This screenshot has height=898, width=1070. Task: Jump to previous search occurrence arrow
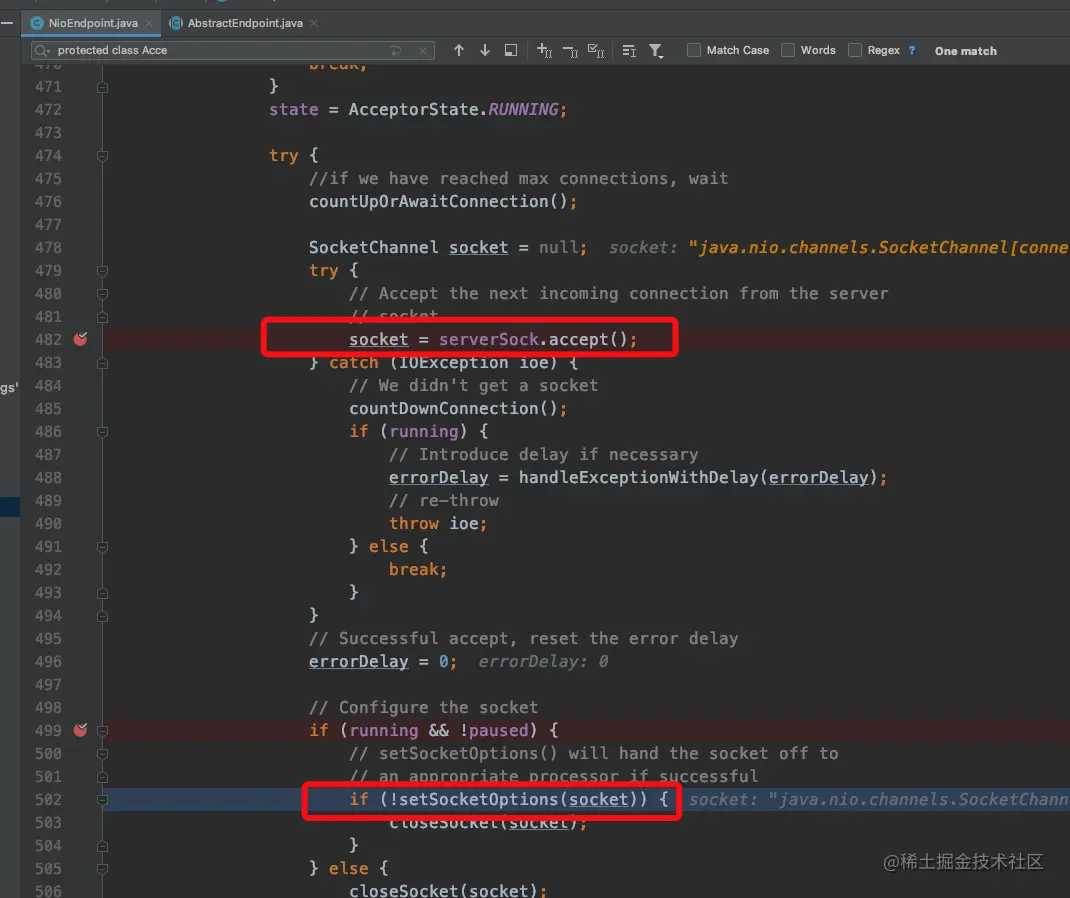click(x=459, y=50)
